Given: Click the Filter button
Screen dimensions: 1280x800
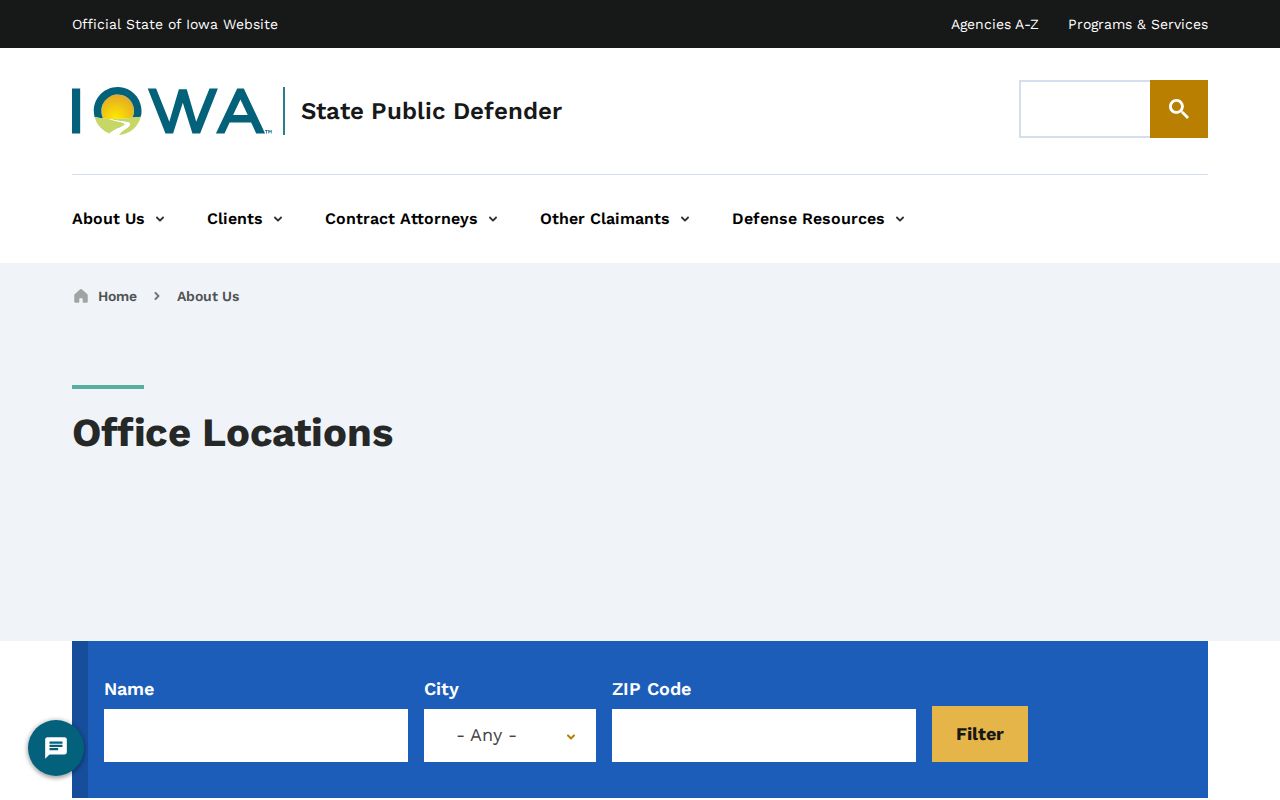Looking at the screenshot, I should [980, 734].
